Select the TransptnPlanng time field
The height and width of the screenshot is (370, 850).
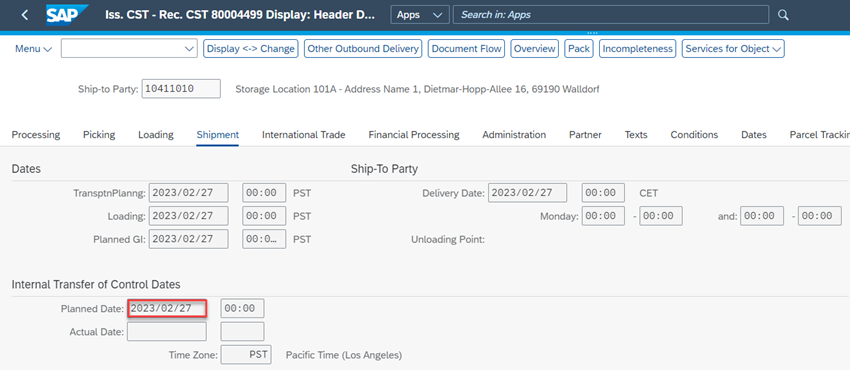(x=264, y=193)
